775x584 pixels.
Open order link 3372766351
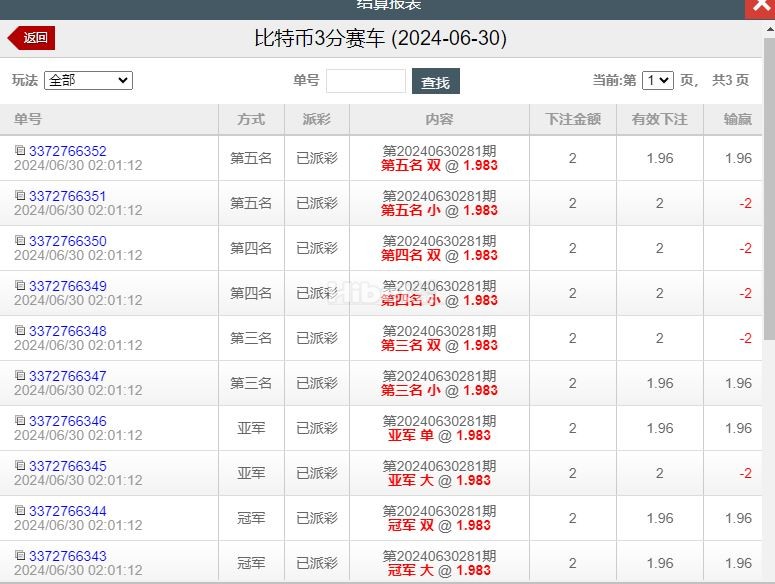coord(68,196)
